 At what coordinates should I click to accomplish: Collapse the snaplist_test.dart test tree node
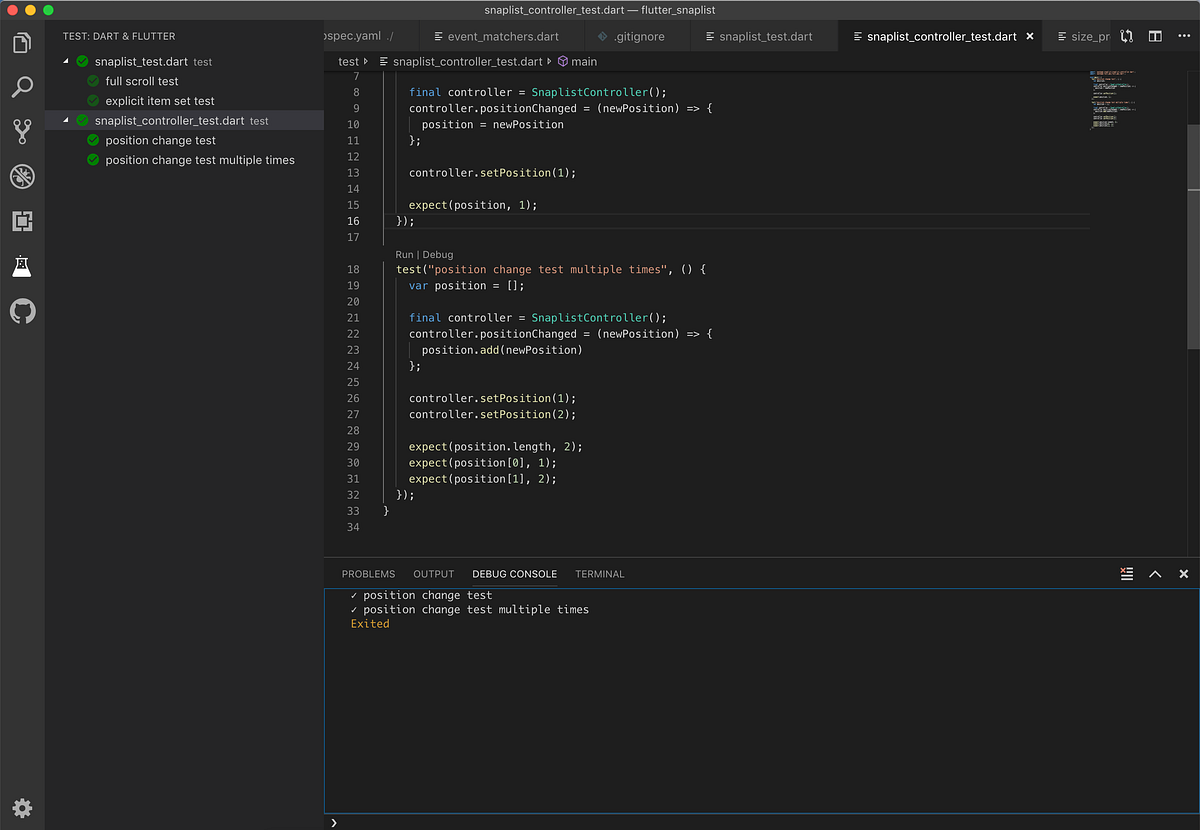coord(67,62)
